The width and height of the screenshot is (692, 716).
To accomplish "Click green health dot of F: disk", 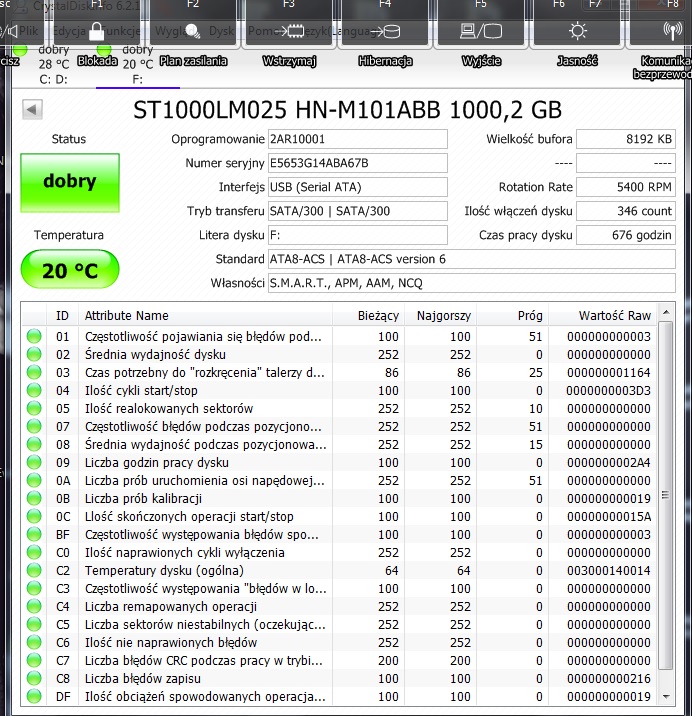I will point(104,49).
